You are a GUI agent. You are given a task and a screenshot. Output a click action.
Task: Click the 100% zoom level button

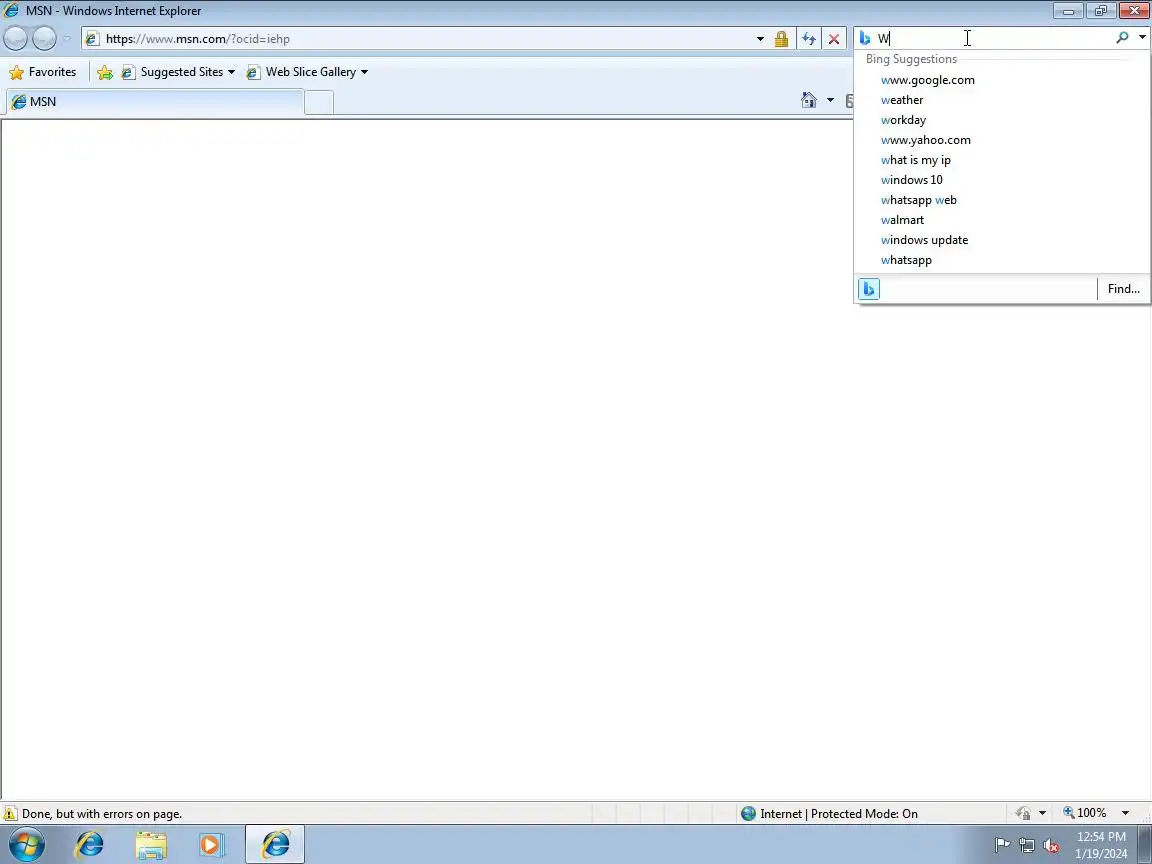[x=1084, y=813]
